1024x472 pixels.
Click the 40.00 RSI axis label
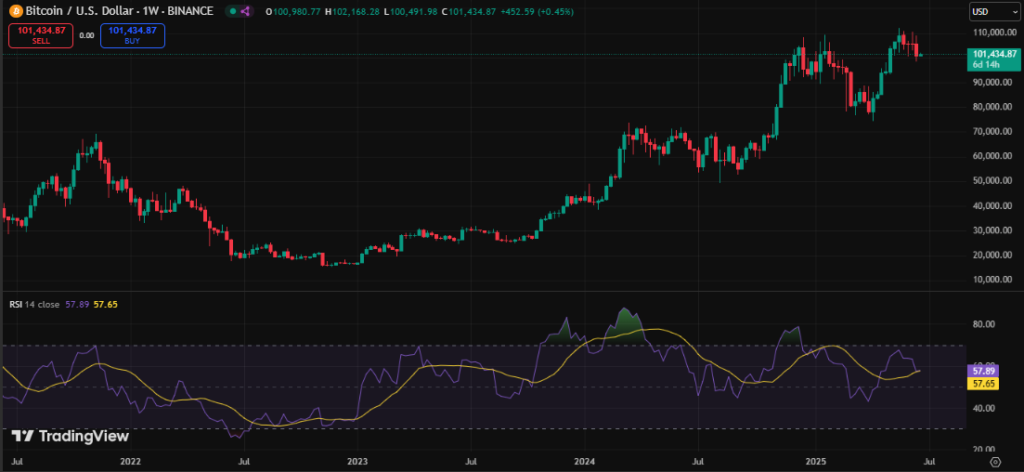coord(984,409)
